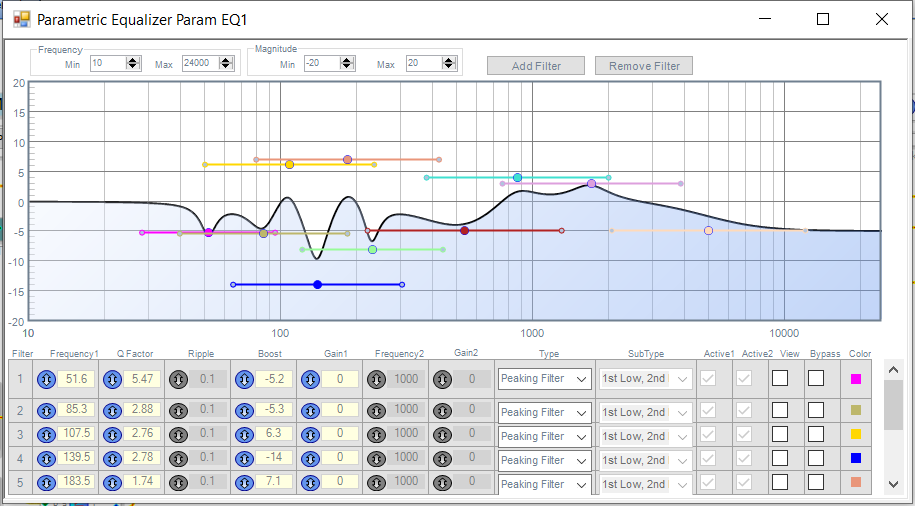Click the Q Factor spinner icon for filter 1

tap(112, 379)
